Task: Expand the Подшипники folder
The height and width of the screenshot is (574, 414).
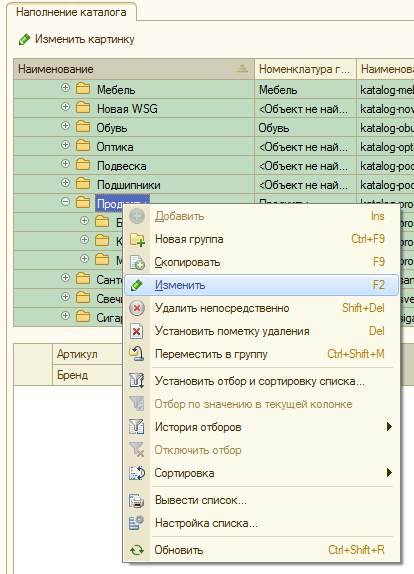Action: coord(65,183)
